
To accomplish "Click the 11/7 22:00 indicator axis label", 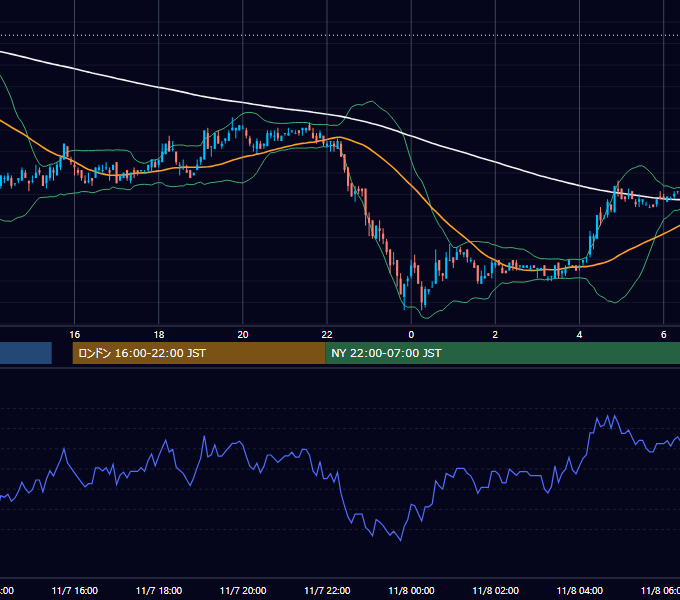I will pos(327,591).
